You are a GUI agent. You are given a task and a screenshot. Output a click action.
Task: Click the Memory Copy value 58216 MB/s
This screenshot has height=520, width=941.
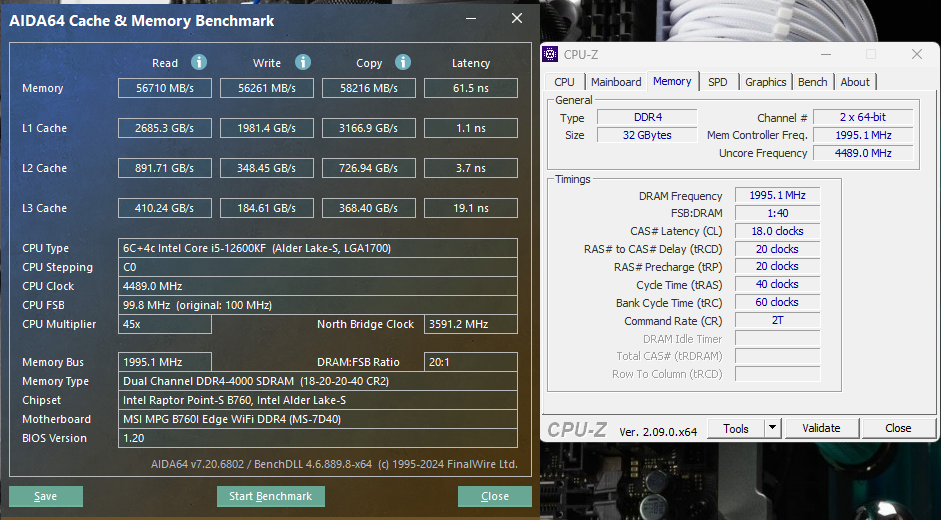pyautogui.click(x=368, y=88)
